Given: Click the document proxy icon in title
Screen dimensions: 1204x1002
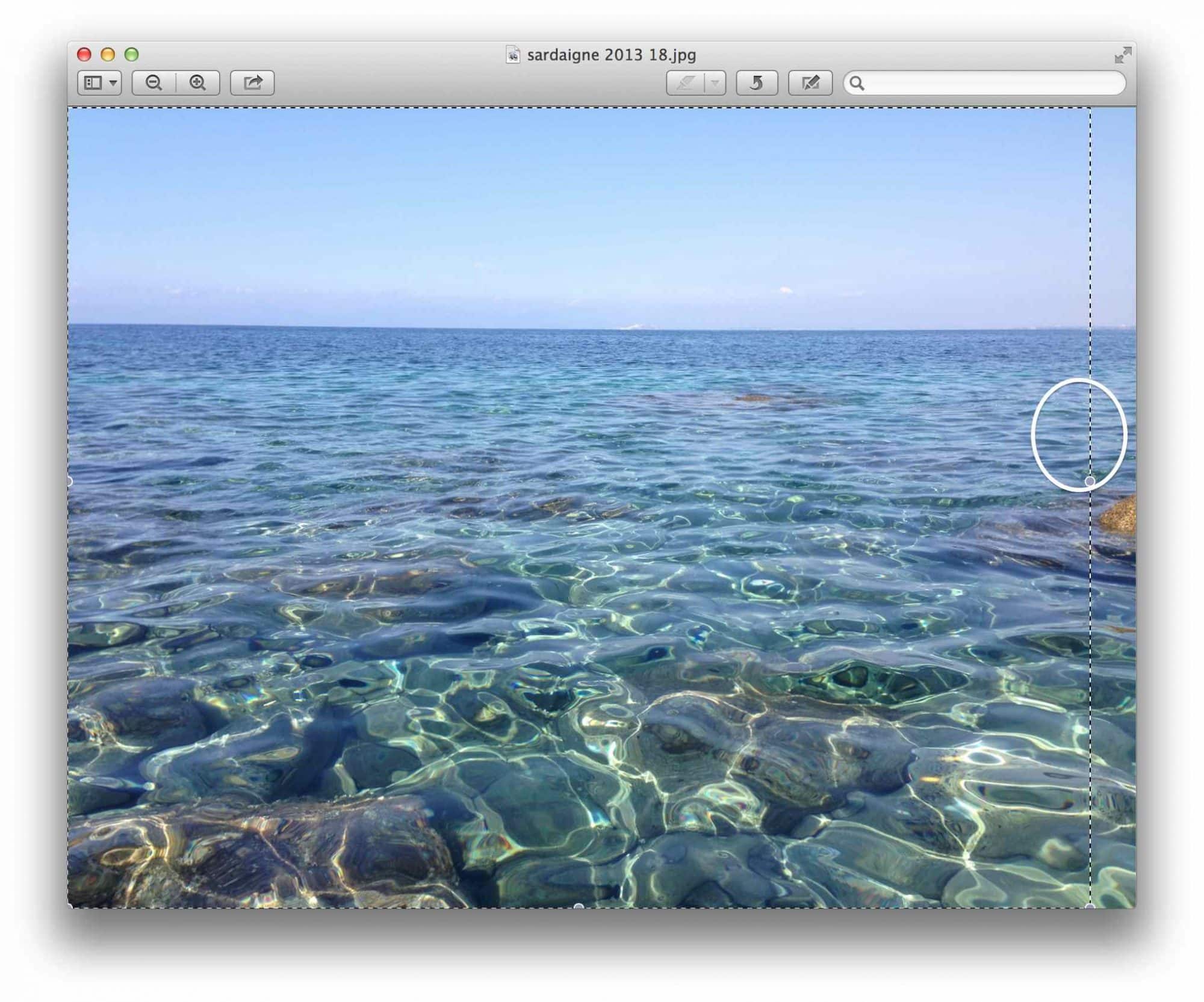Looking at the screenshot, I should tap(512, 55).
